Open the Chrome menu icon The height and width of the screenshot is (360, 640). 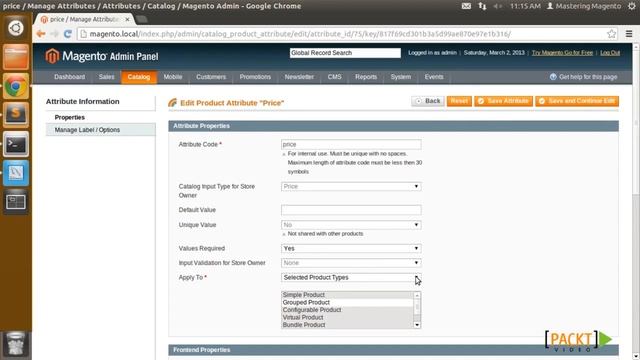tap(629, 34)
